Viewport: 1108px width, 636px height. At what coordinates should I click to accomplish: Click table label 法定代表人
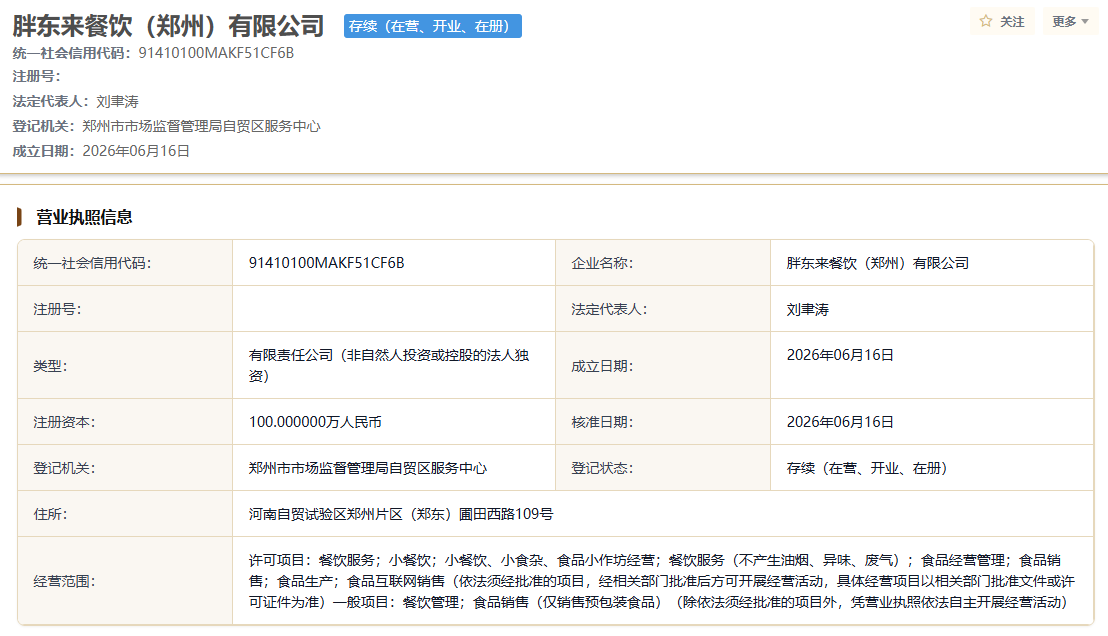(x=609, y=309)
